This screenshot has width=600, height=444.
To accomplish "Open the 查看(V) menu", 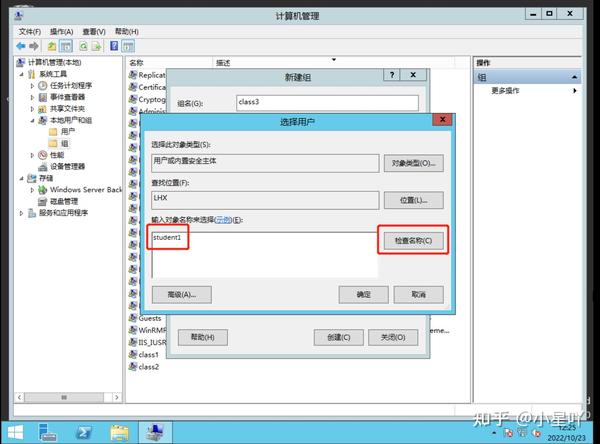I will [x=94, y=31].
